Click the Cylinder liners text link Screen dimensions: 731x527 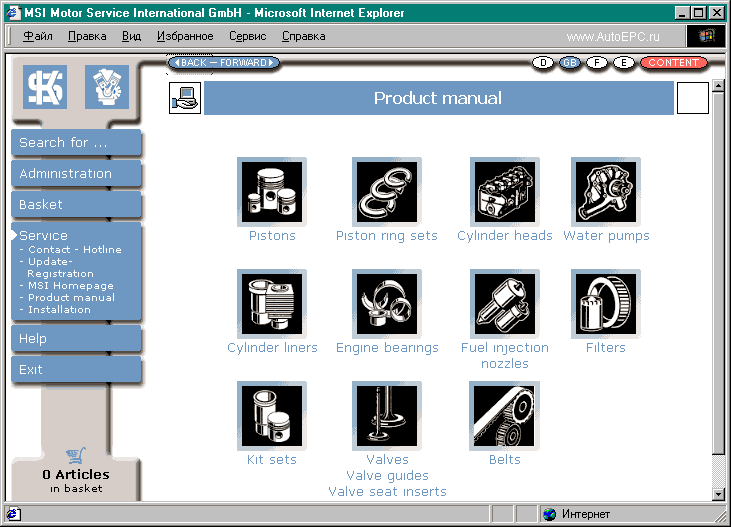pos(272,348)
